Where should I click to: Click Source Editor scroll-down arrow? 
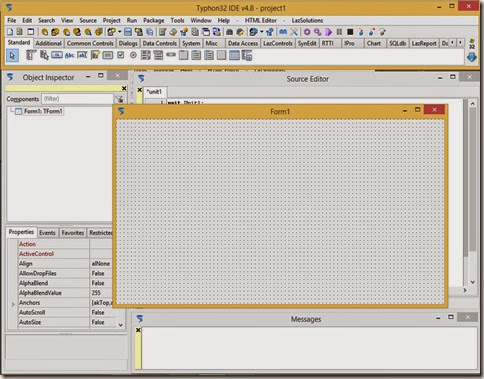472,282
